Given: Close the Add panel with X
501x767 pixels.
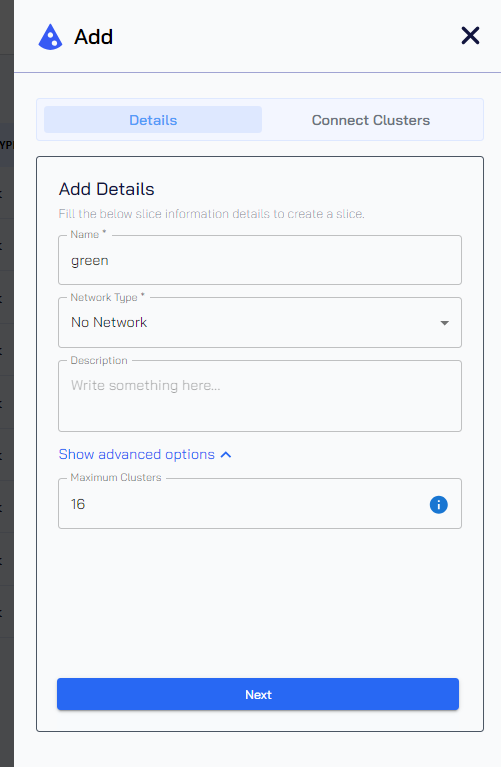Looking at the screenshot, I should 470,35.
